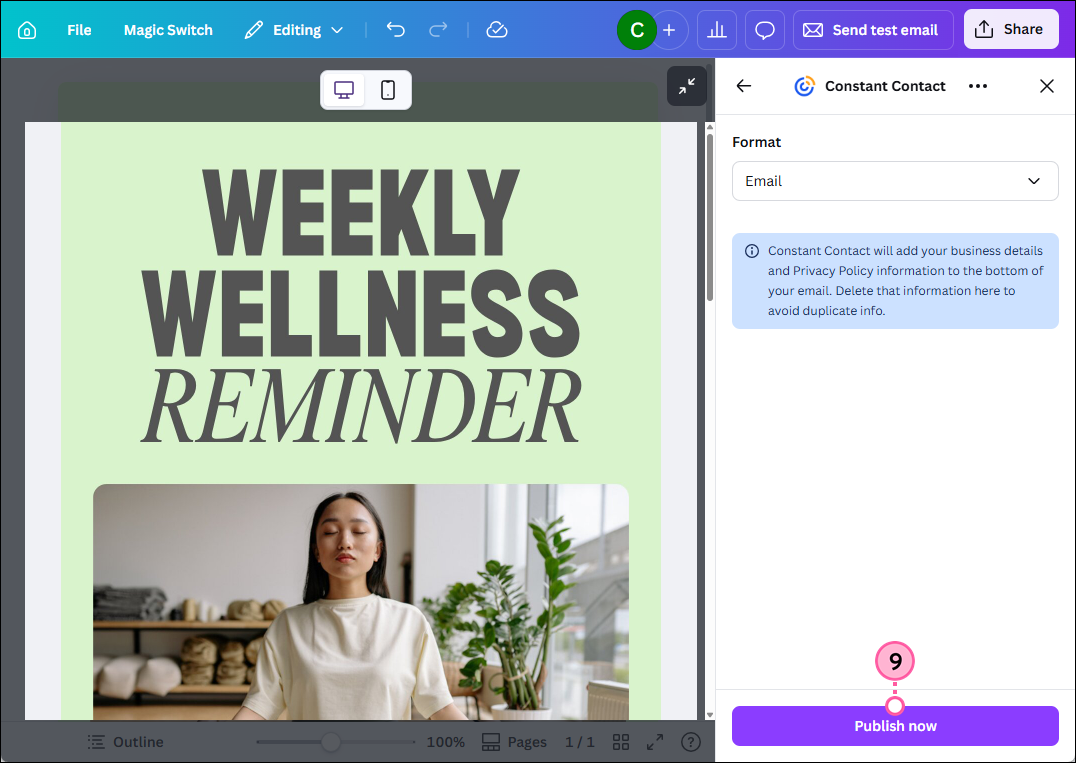
Task: Open Constant Contact more options menu
Action: coord(977,86)
